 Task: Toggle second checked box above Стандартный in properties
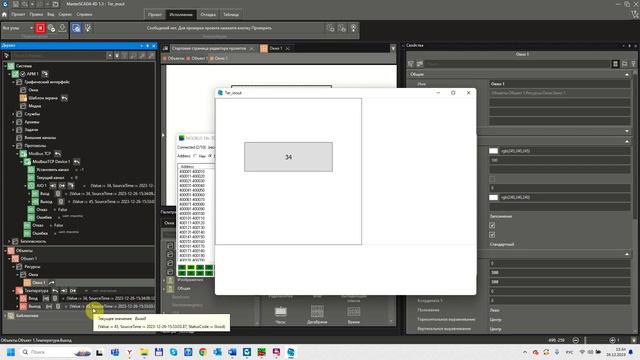pos(492,235)
